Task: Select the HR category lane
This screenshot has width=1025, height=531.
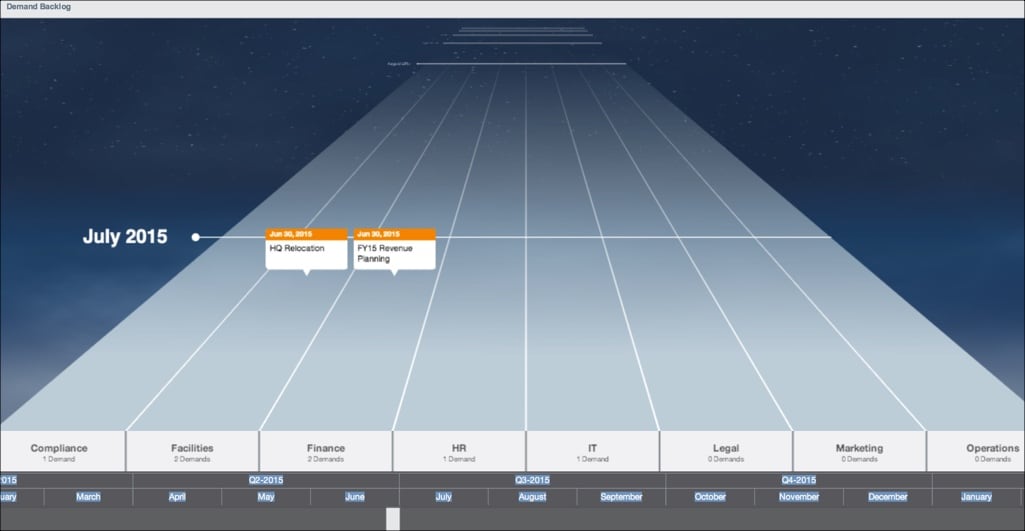Action: (x=459, y=451)
